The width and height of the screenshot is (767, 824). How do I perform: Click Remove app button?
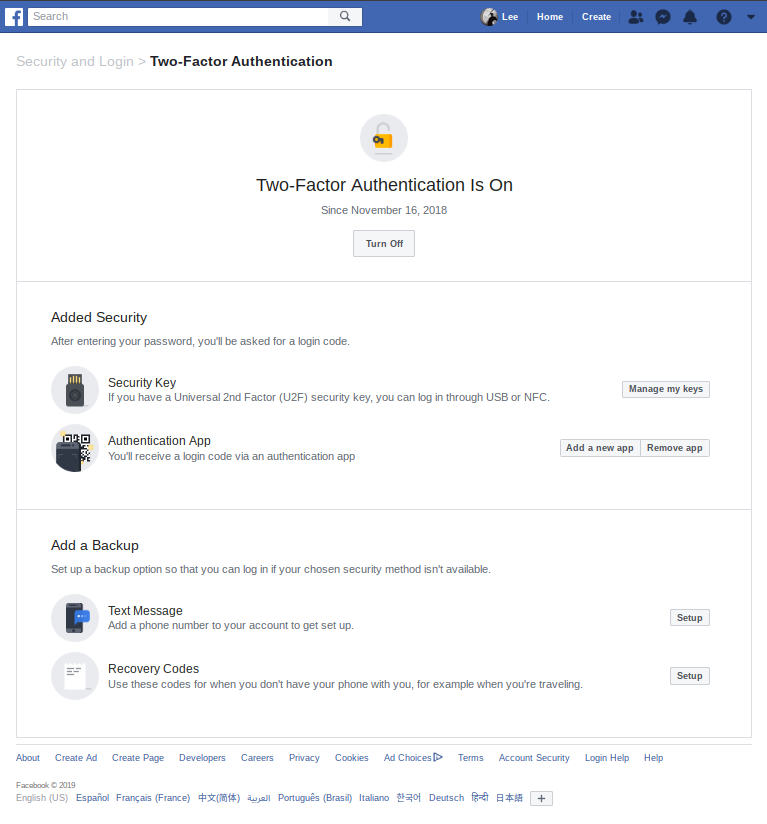pyautogui.click(x=675, y=448)
